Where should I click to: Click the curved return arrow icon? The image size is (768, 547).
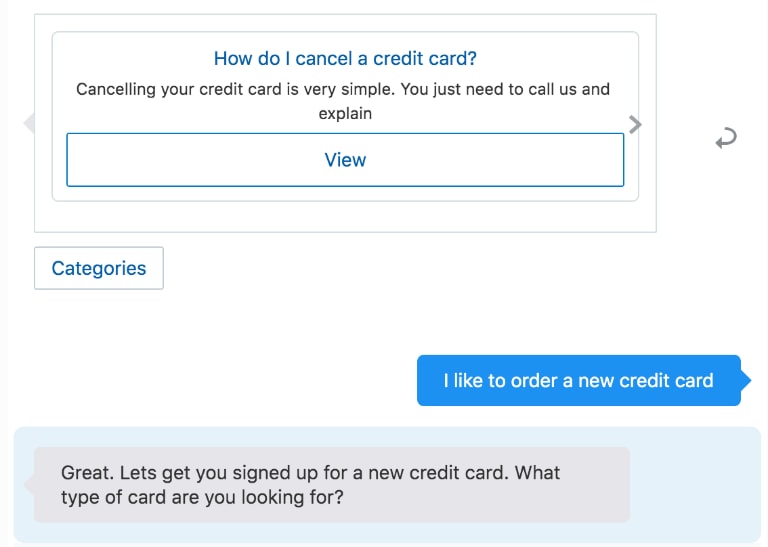pyautogui.click(x=726, y=139)
